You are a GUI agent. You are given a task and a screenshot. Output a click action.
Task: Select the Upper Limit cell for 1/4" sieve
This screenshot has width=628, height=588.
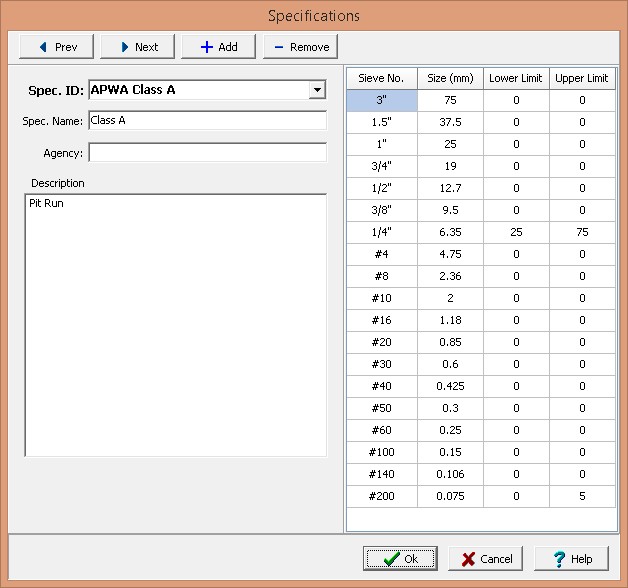coord(582,232)
